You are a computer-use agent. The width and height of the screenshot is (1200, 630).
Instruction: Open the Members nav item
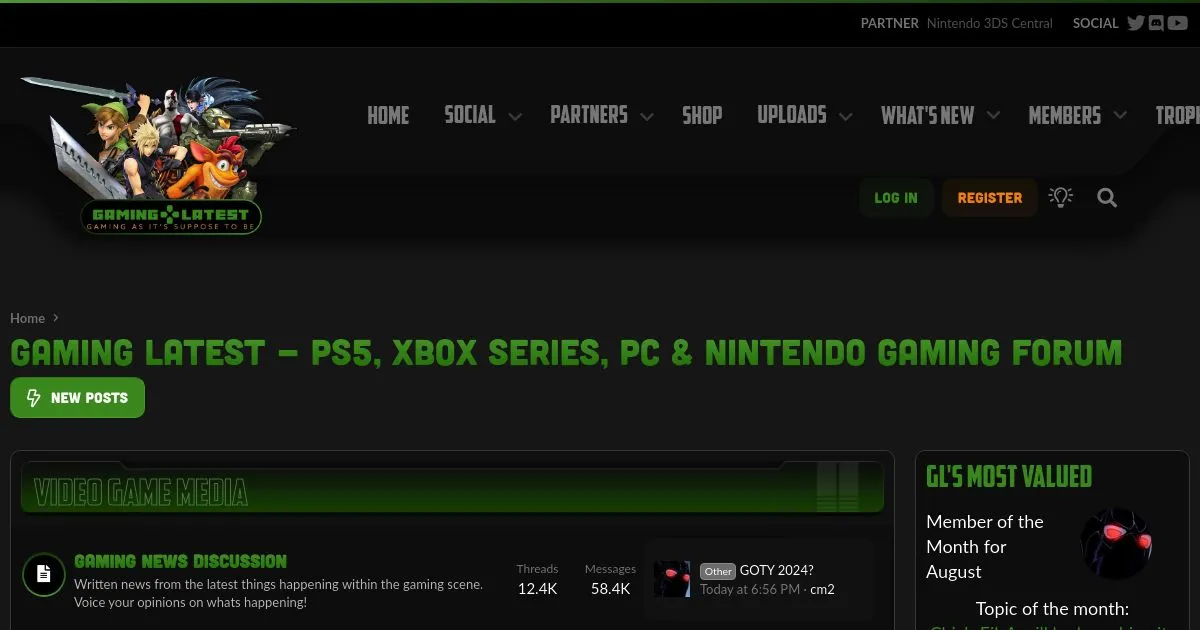click(1065, 116)
